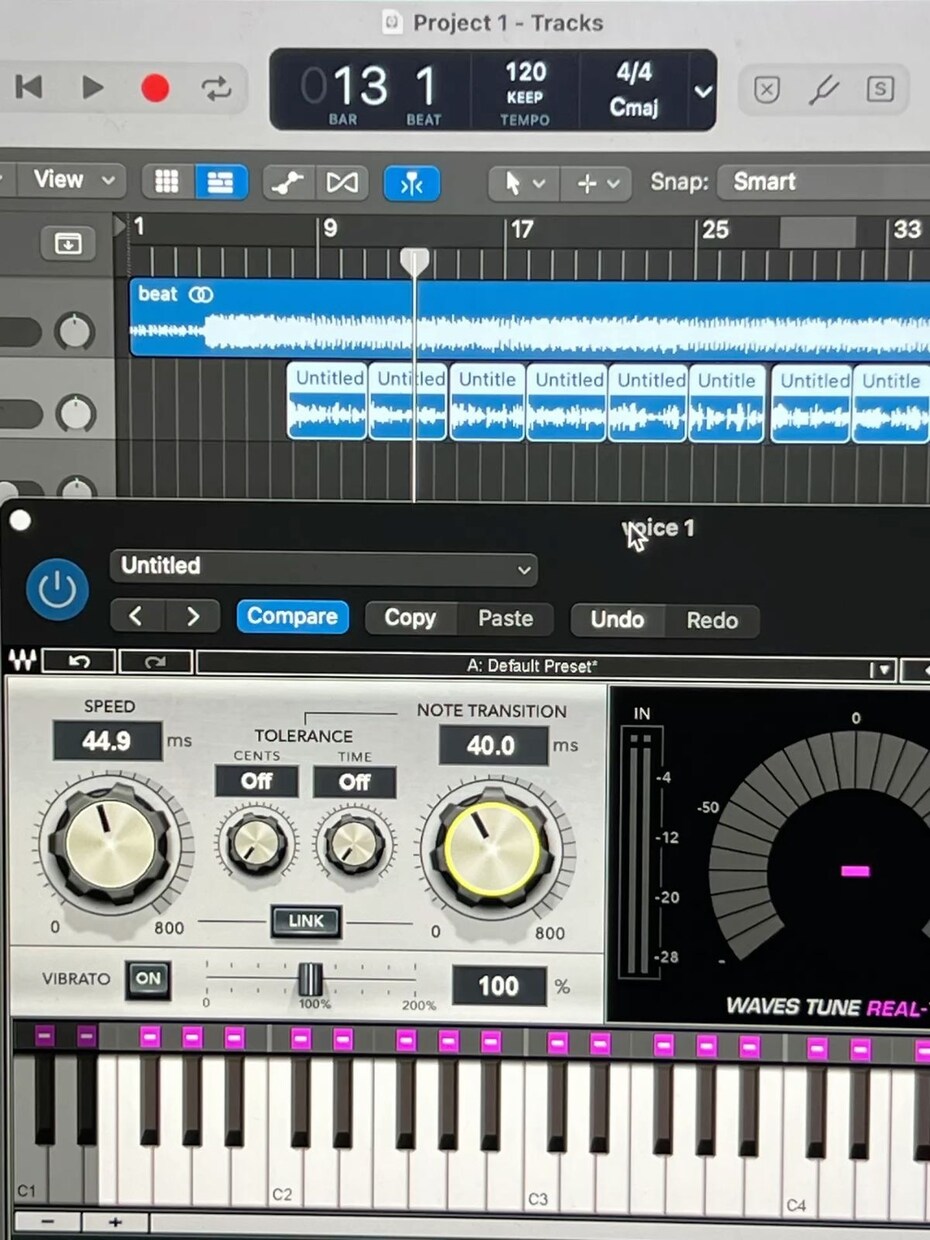The image size is (930, 1240).
Task: Click the plugin's redo arrow icon
Action: 155,660
